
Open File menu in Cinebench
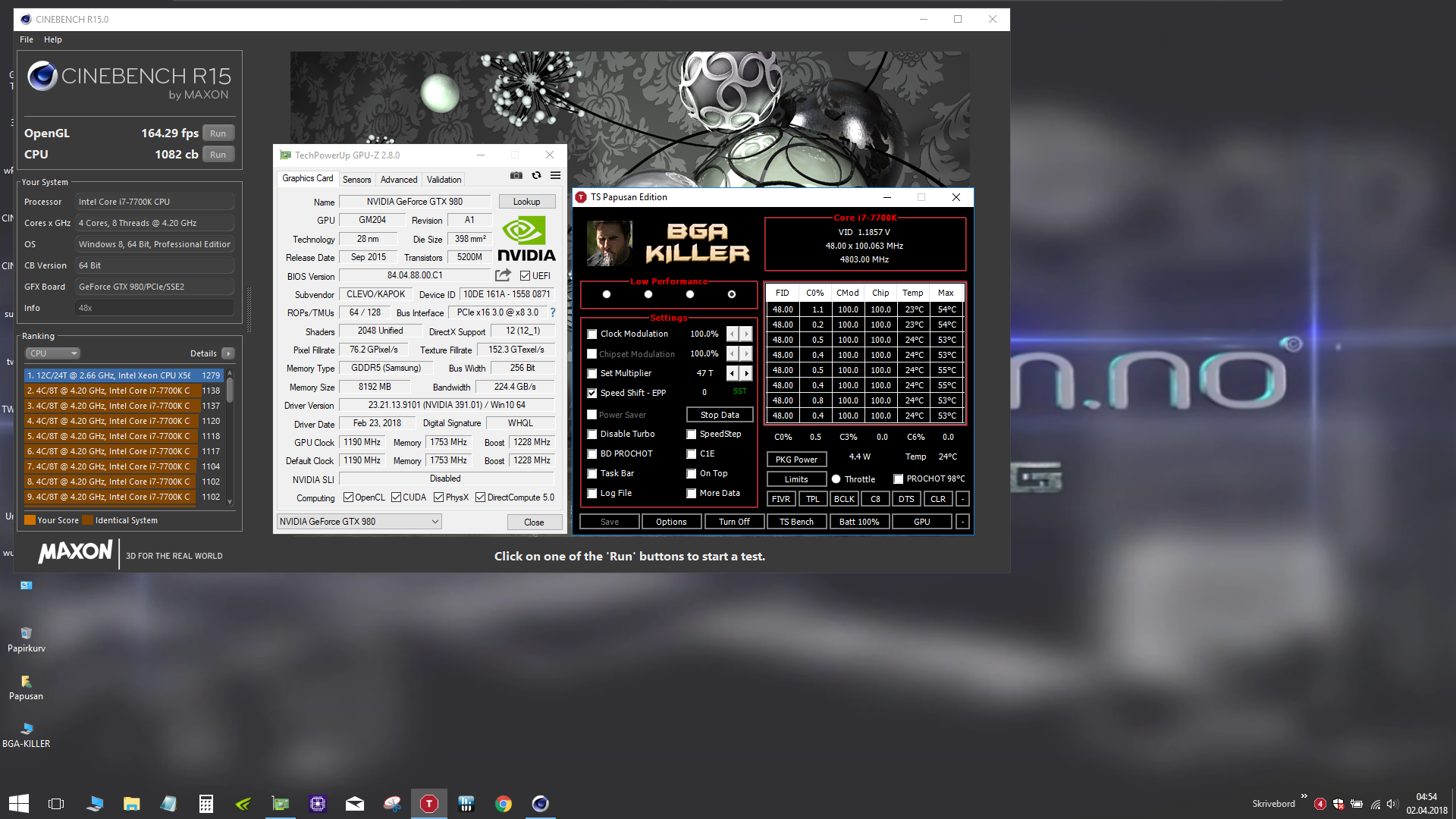point(27,39)
